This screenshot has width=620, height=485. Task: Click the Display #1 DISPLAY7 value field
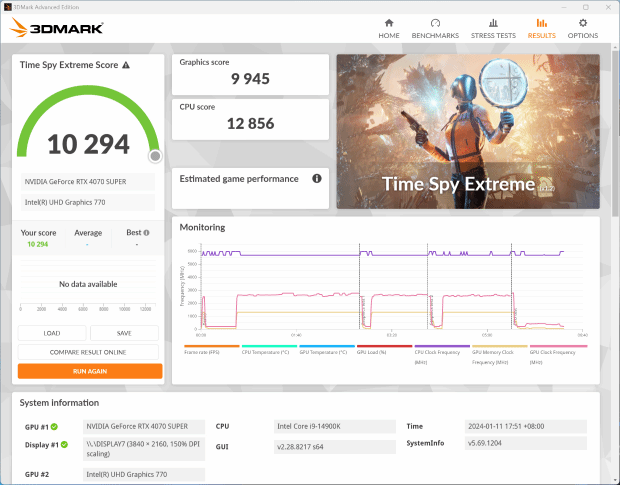[144, 449]
